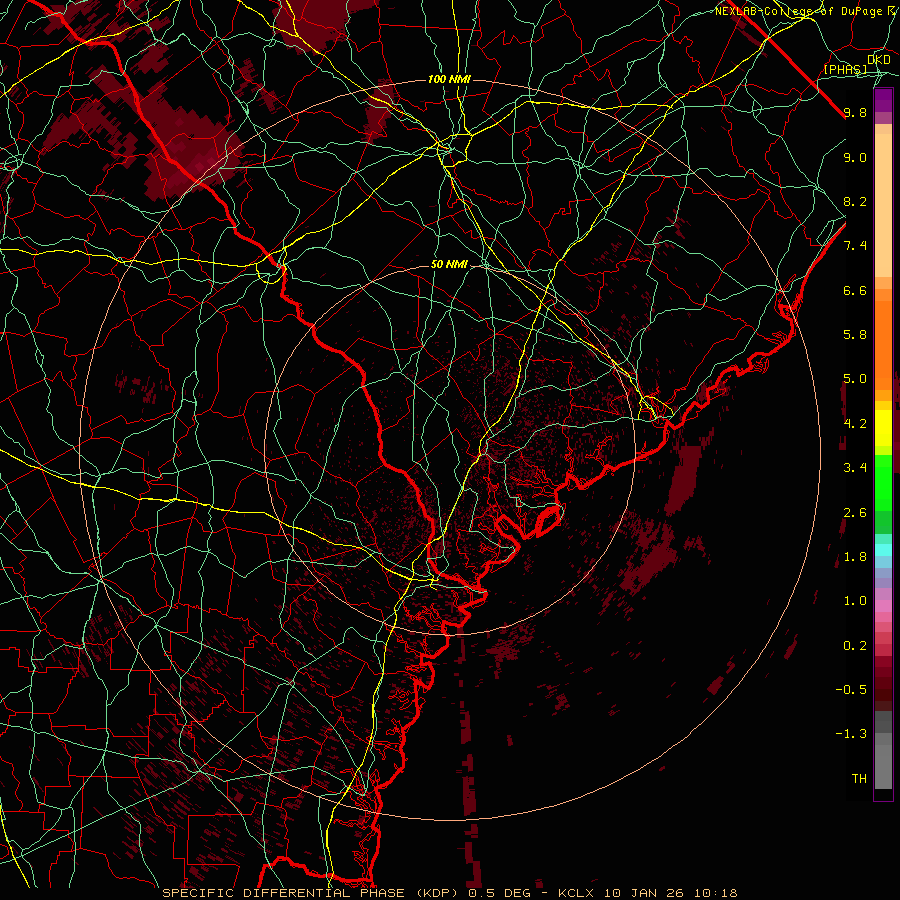Click the "2.6" scale value
Screen dimensions: 900x900
pyautogui.click(x=855, y=513)
